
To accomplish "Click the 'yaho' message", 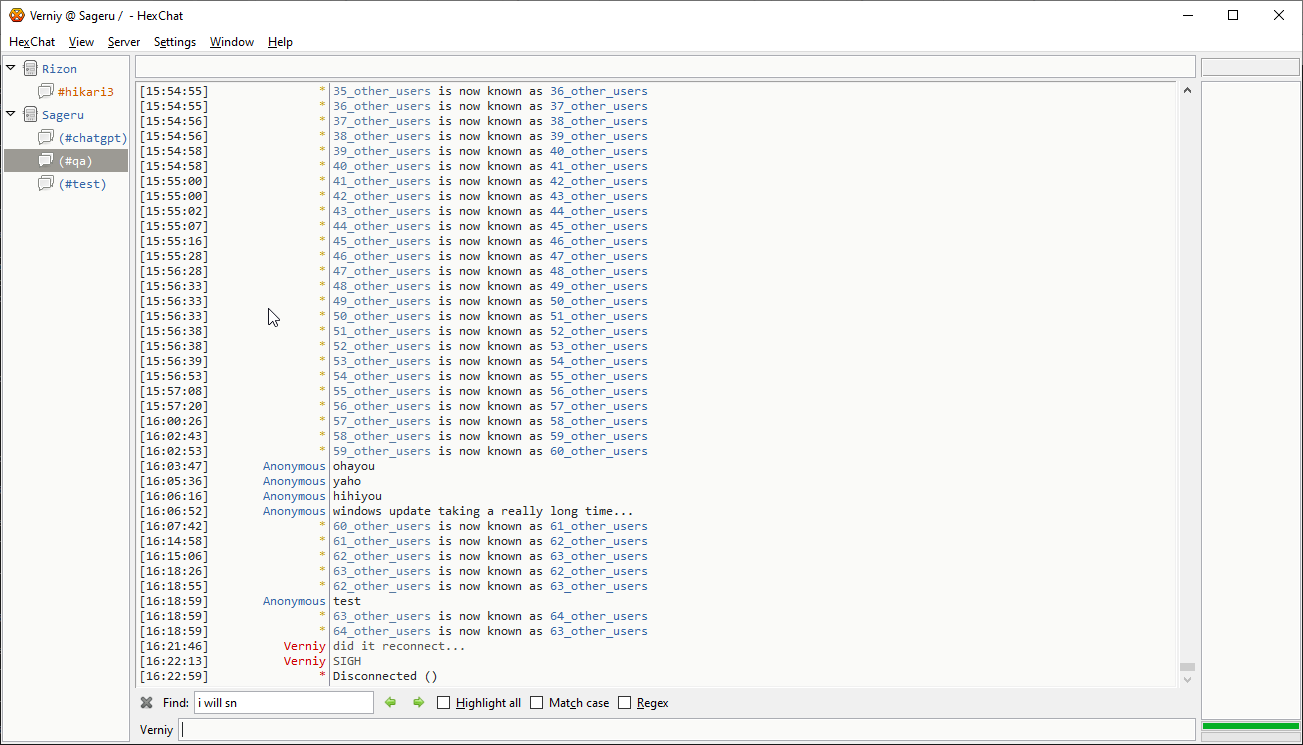I will coord(347,481).
